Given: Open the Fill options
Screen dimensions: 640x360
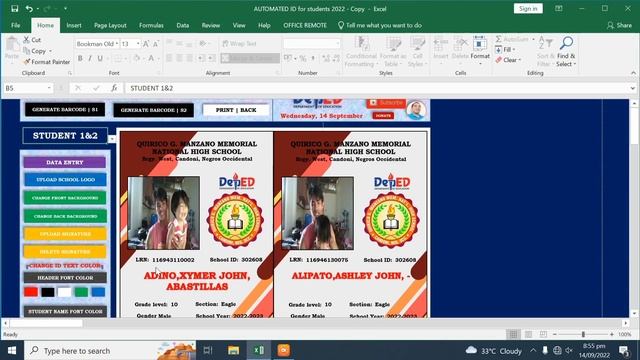Looking at the screenshot, I should pos(505,49).
